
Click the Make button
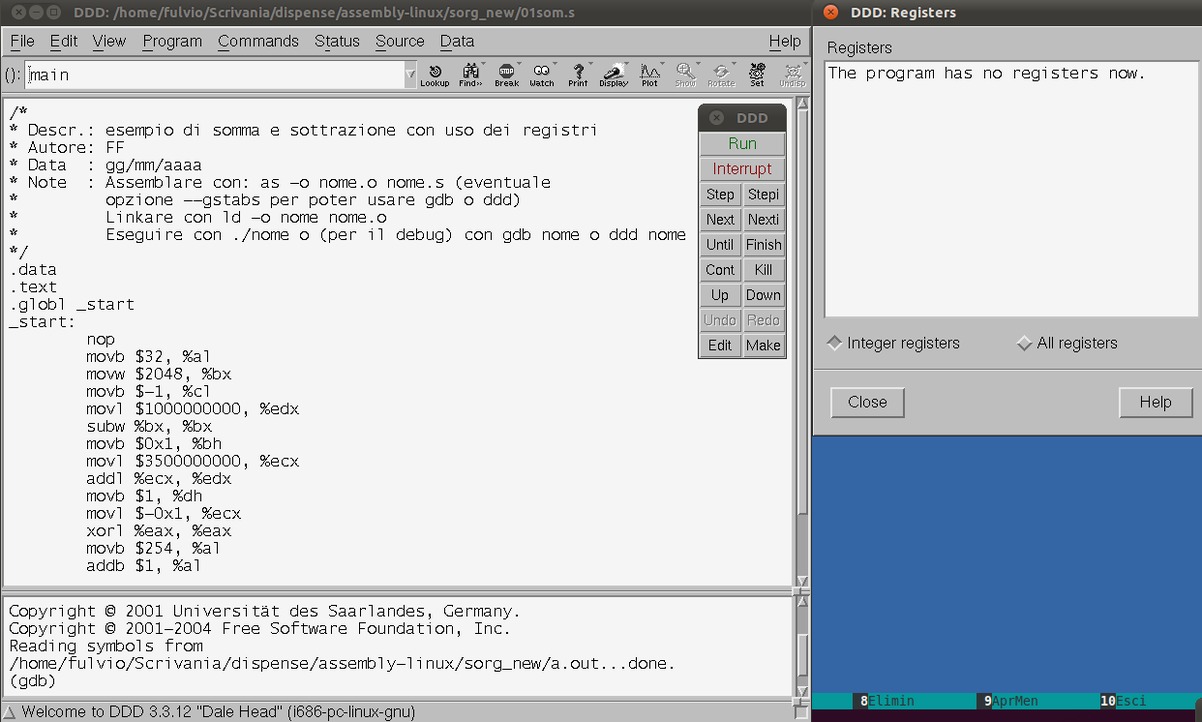coord(763,345)
